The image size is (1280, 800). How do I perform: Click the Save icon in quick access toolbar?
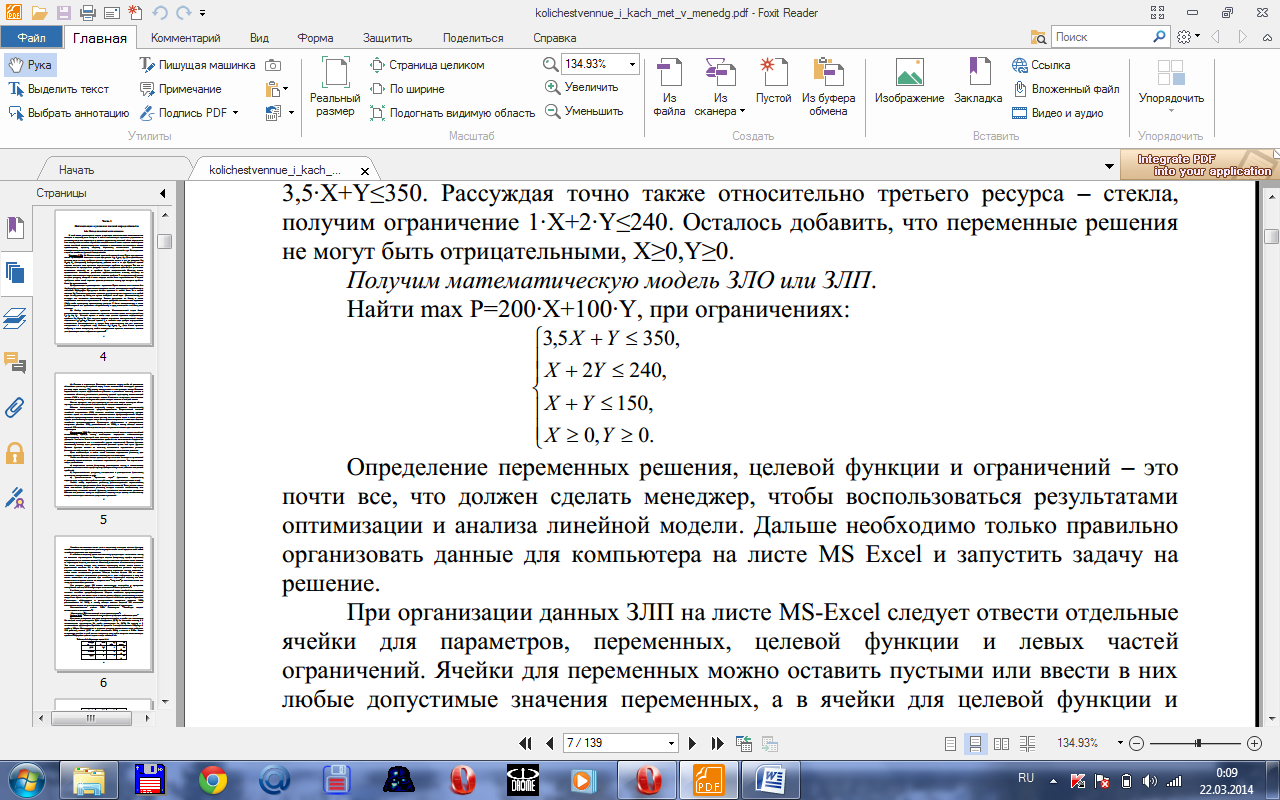click(x=64, y=13)
